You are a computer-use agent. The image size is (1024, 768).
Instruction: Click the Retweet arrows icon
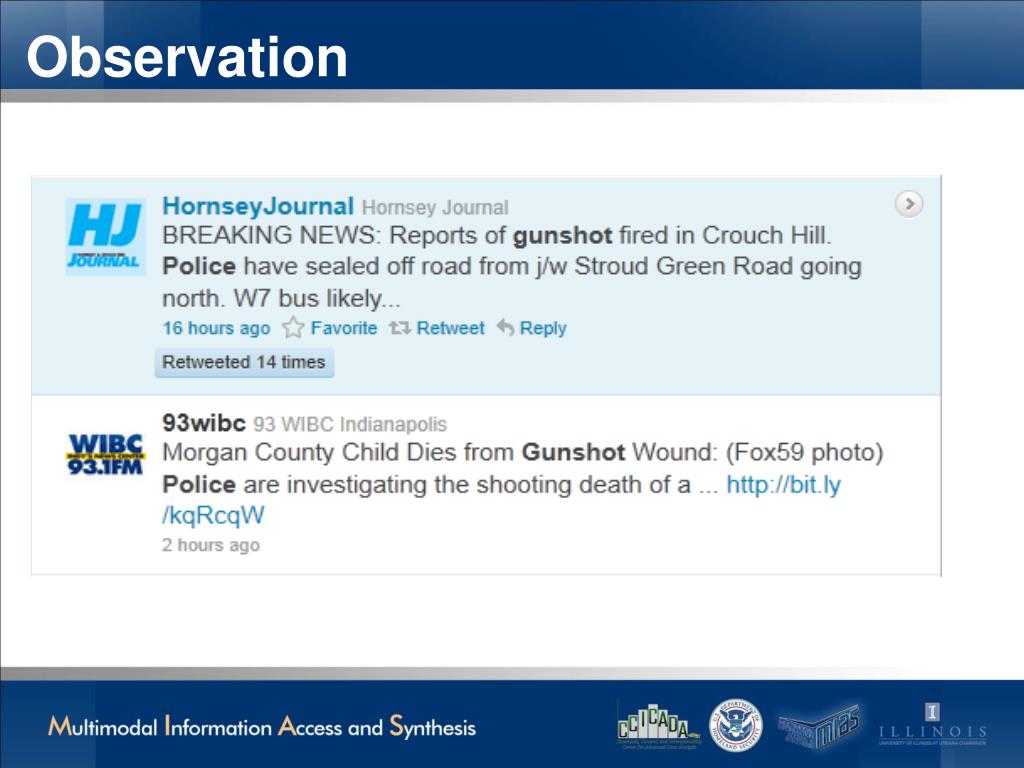click(x=400, y=328)
